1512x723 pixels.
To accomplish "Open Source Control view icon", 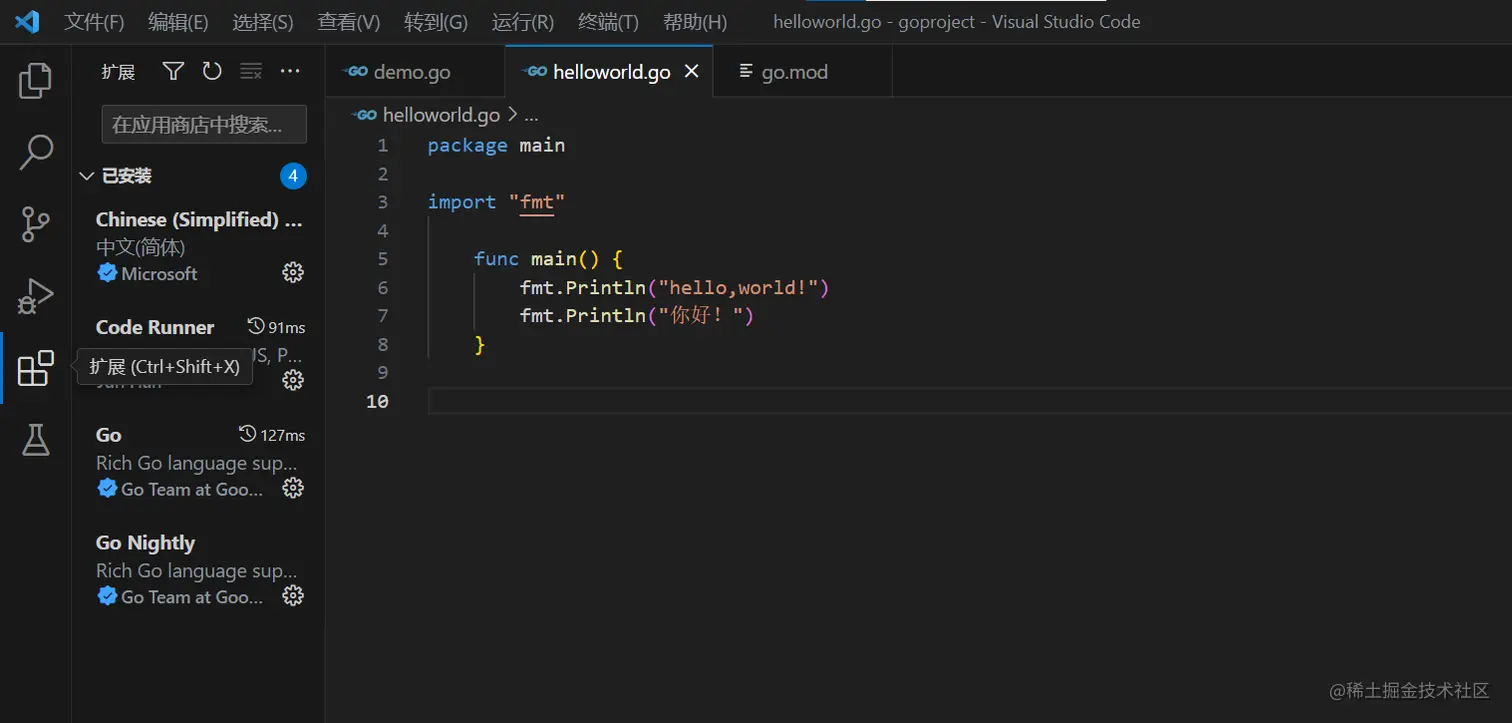I will [35, 225].
